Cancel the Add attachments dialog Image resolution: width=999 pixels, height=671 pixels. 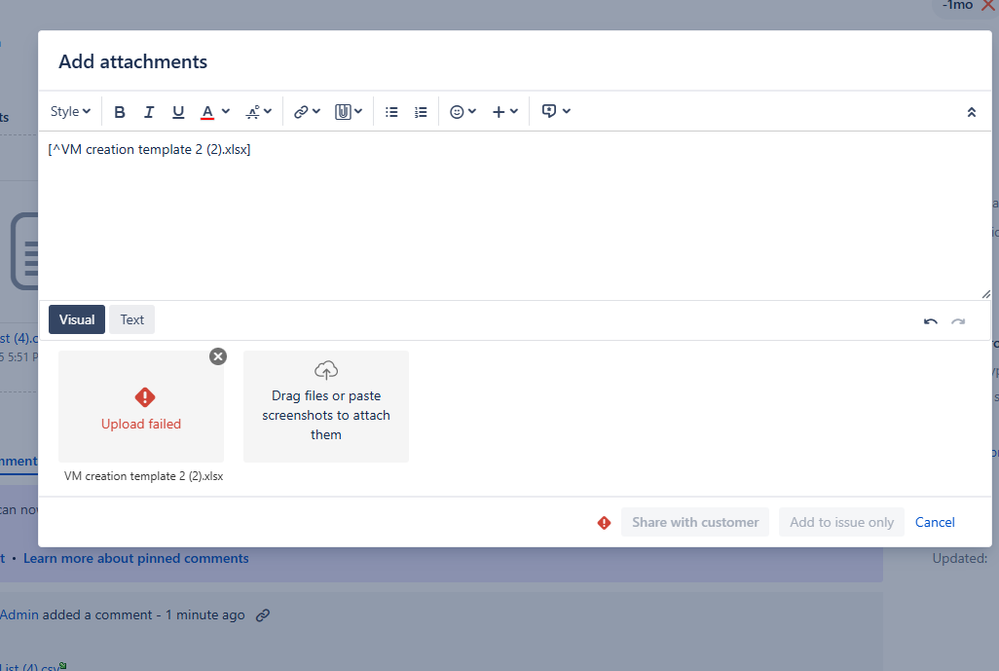935,523
